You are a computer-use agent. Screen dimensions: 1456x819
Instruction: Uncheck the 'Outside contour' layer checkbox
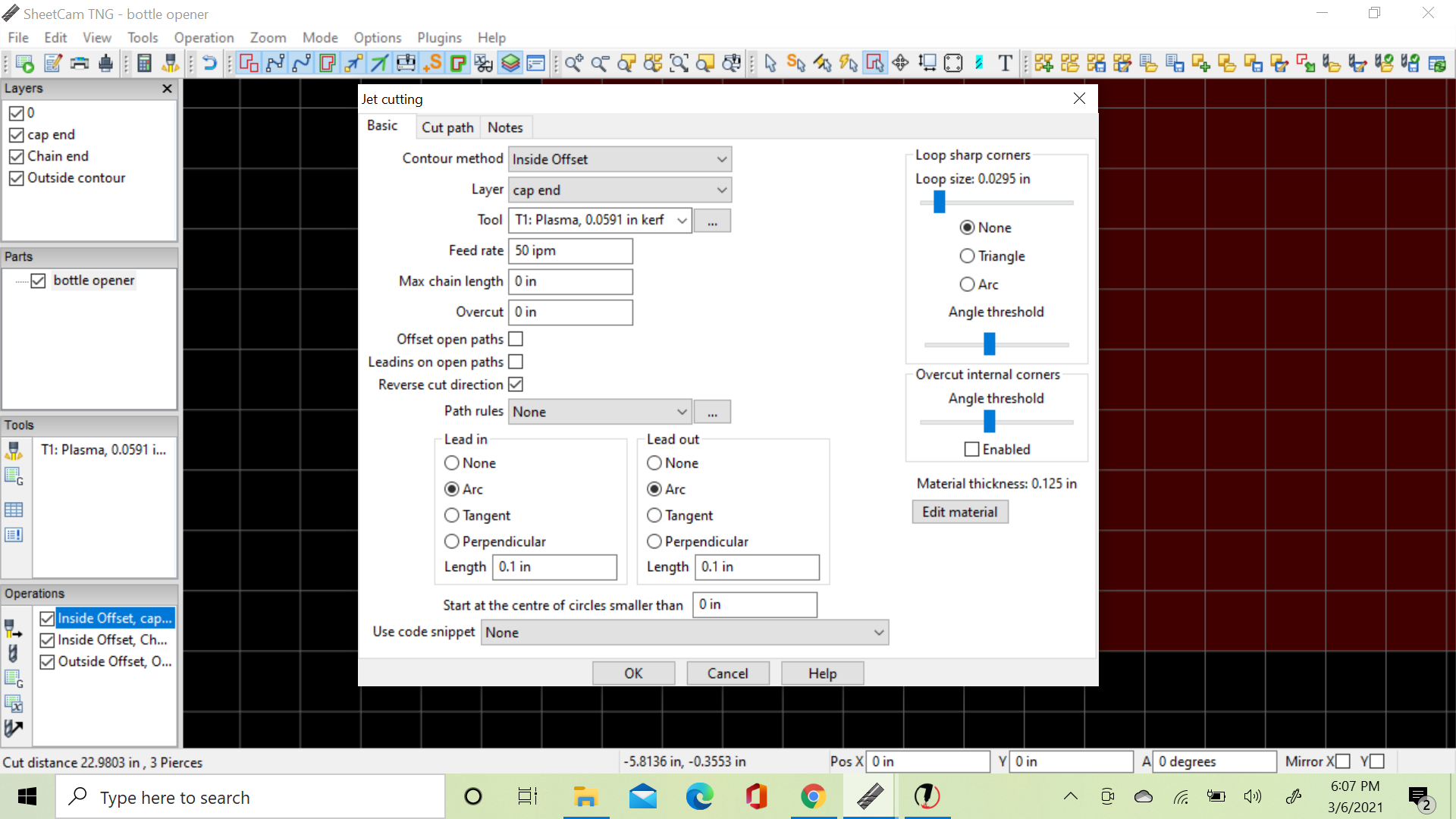click(x=17, y=178)
